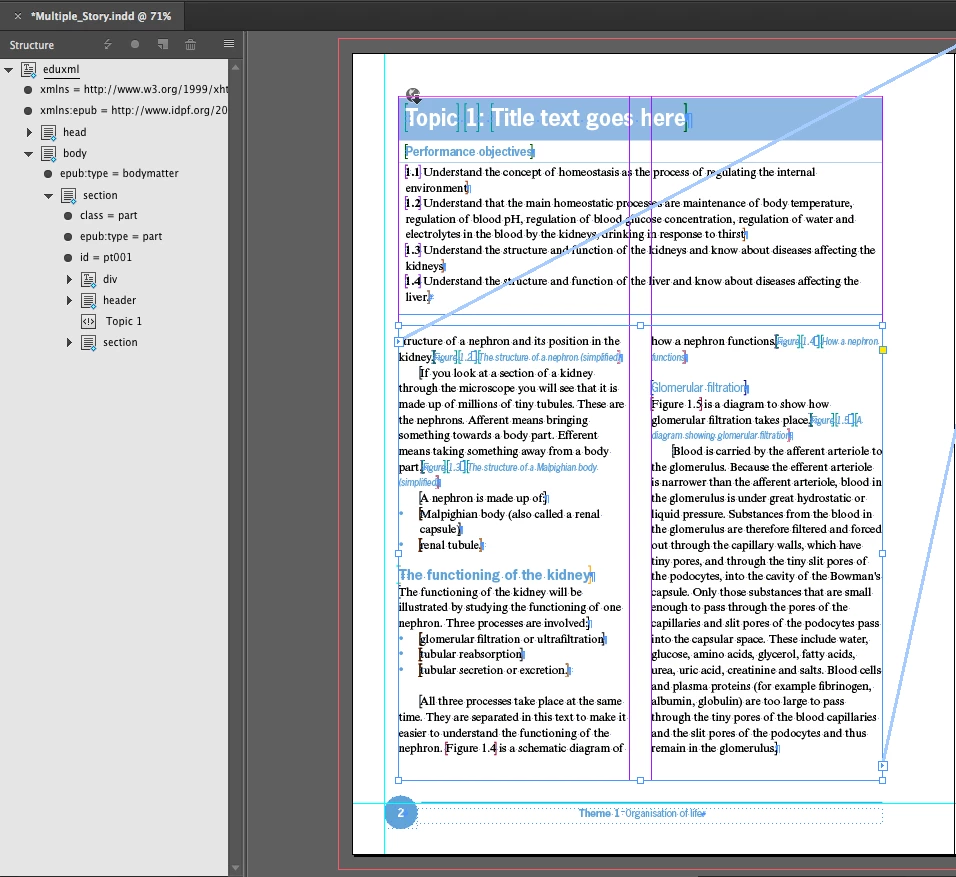The image size is (956, 877).
Task: Click the section element icon under body
Action: [69, 195]
